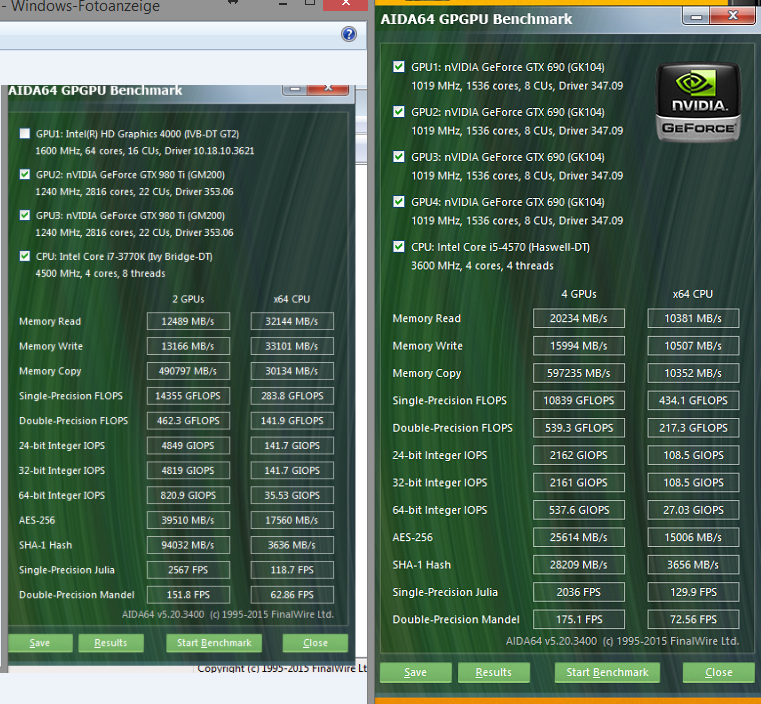This screenshot has height=704, width=761.
Task: Uncheck GPU1 GeForce GTX 690
Action: point(399,68)
